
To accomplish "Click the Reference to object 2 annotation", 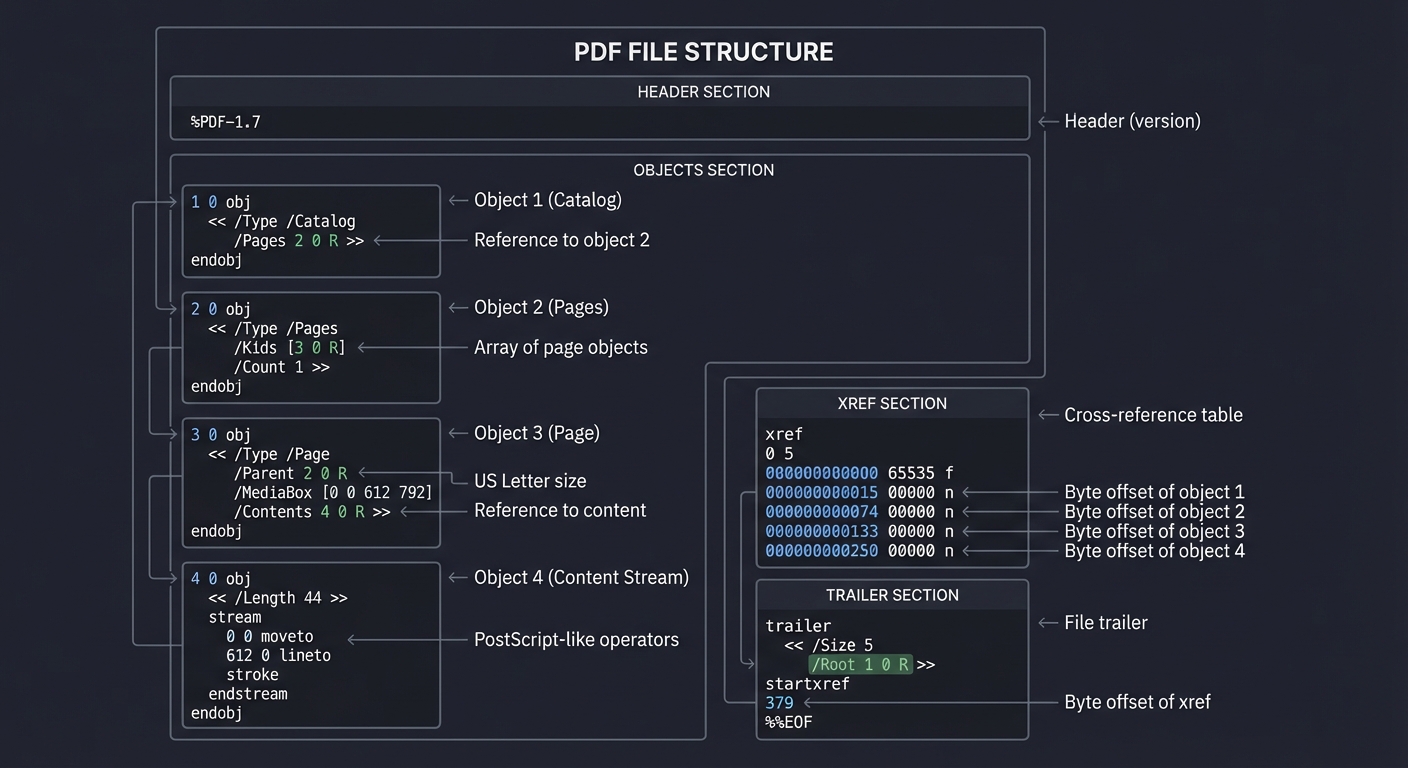I will click(x=562, y=240).
